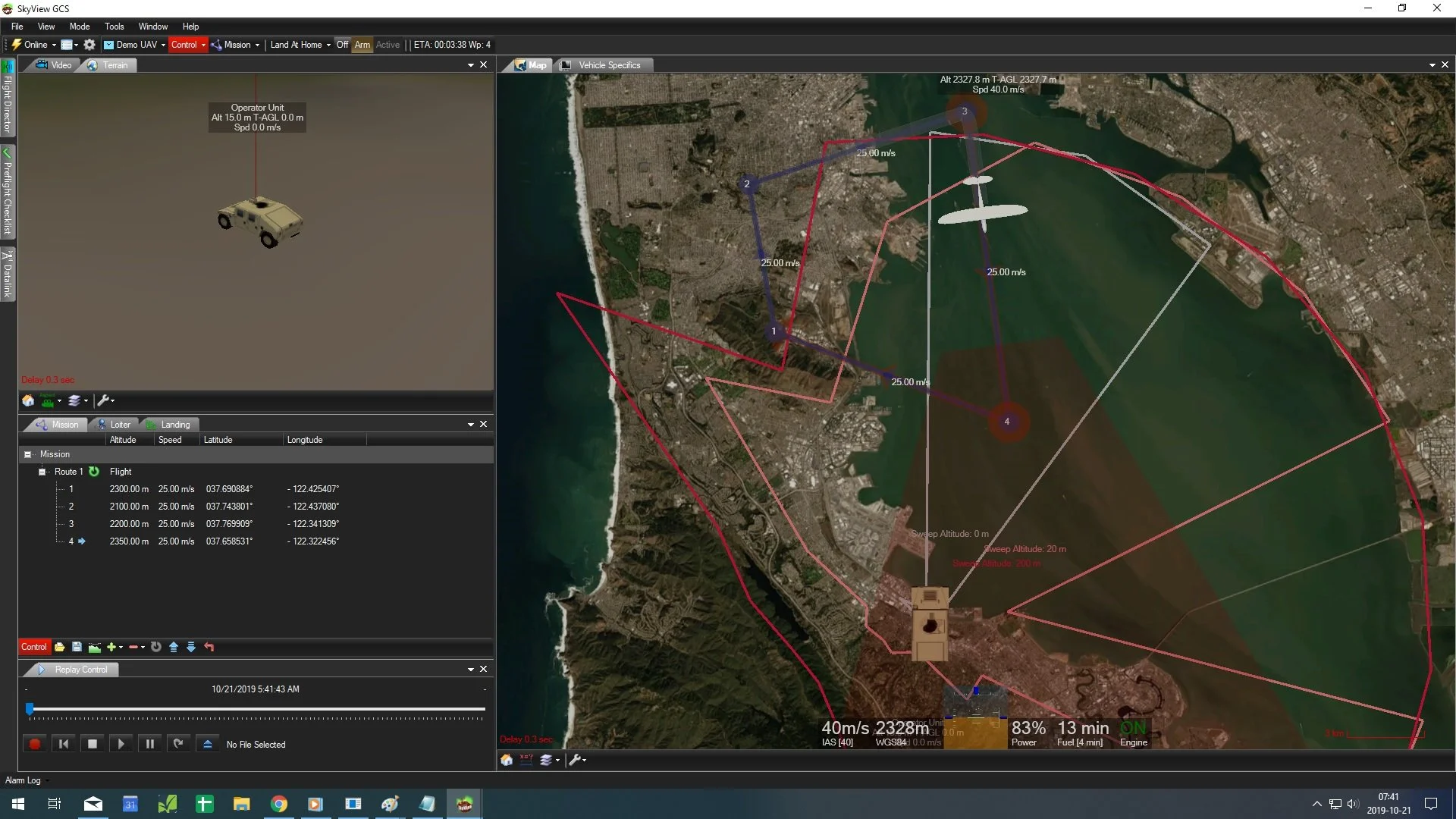
Task: Toggle the Arm state button
Action: pyautogui.click(x=362, y=45)
